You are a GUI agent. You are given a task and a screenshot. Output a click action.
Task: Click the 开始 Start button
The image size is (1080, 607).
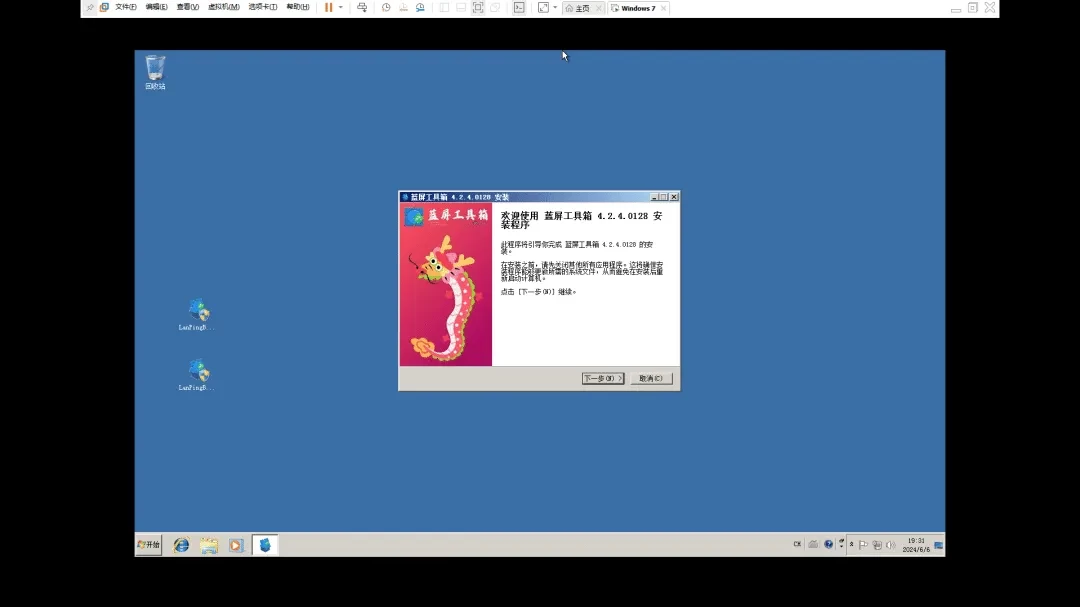148,545
